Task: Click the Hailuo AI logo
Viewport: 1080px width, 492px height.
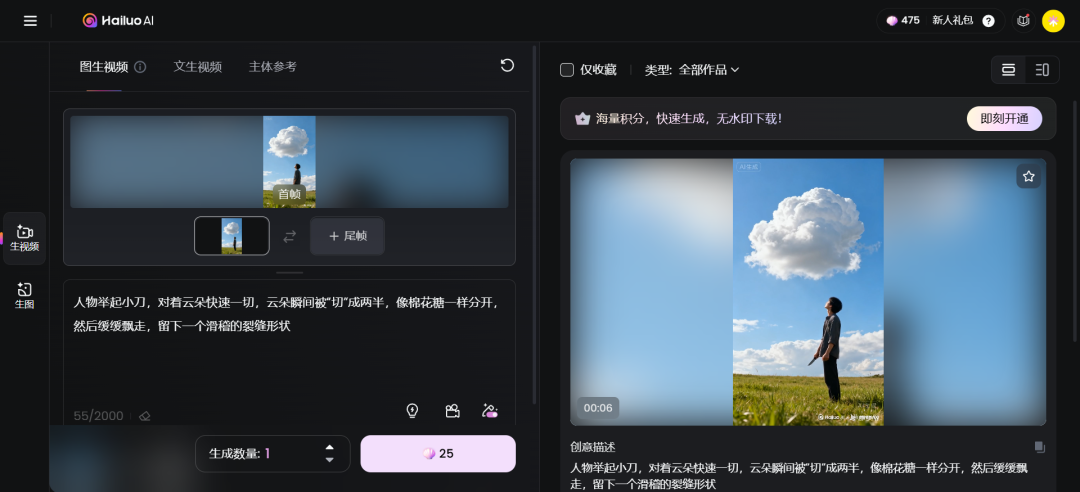Action: tap(118, 21)
